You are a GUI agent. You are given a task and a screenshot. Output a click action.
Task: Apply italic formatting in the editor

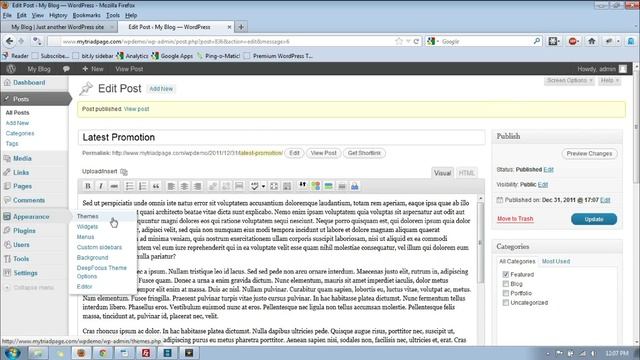[x=101, y=186]
